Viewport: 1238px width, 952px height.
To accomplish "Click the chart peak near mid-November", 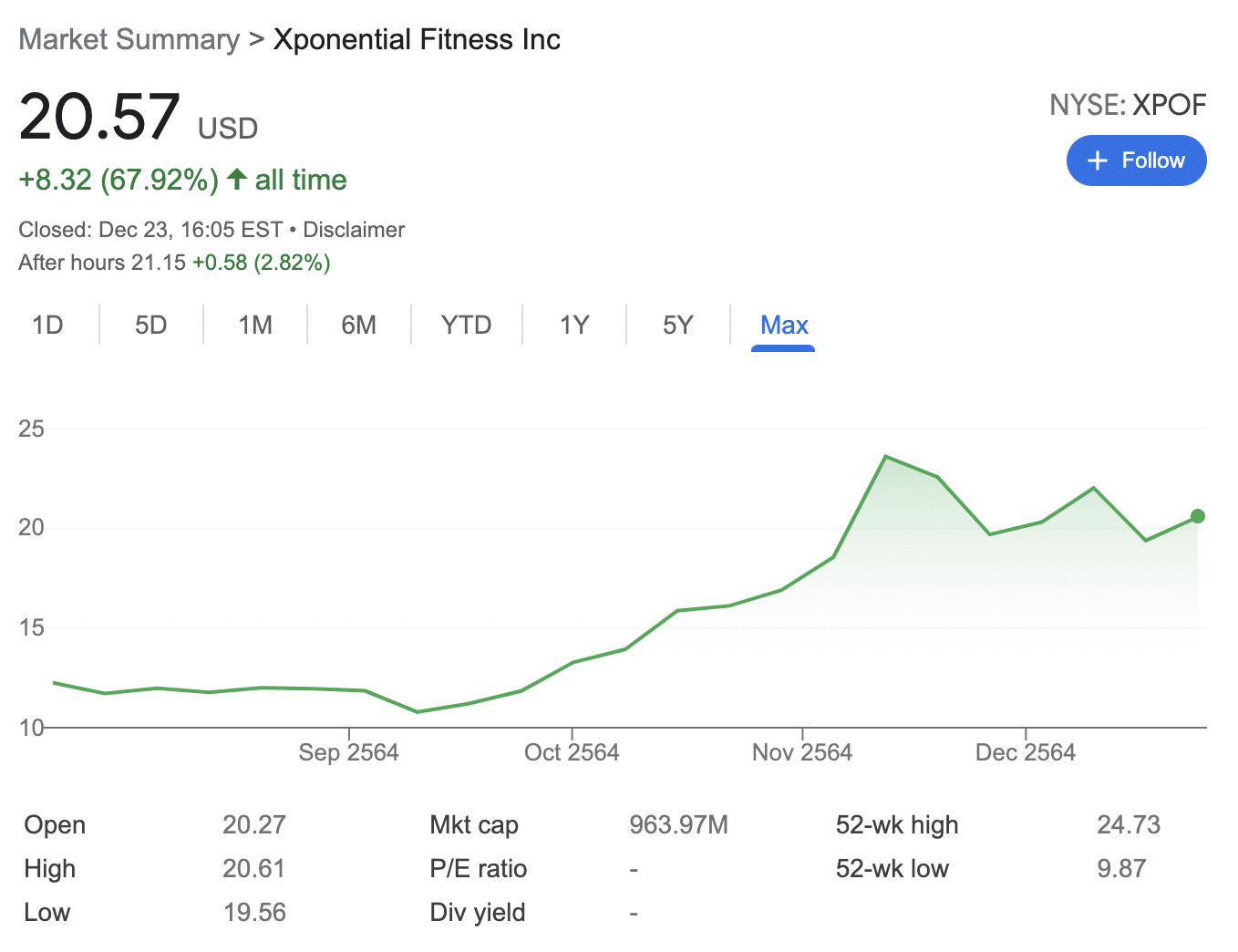I will coord(886,456).
